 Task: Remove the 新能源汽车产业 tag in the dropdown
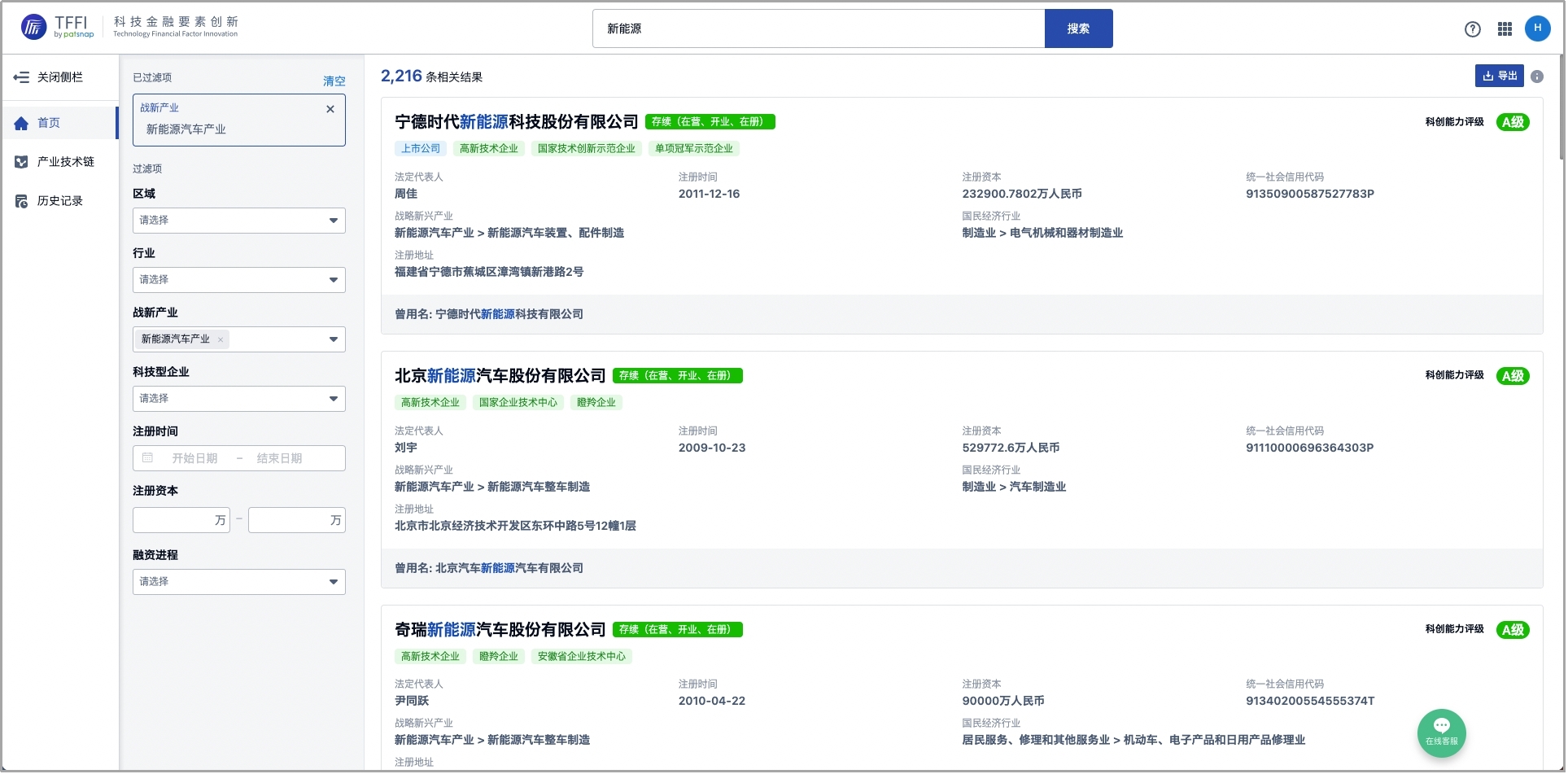pos(221,339)
